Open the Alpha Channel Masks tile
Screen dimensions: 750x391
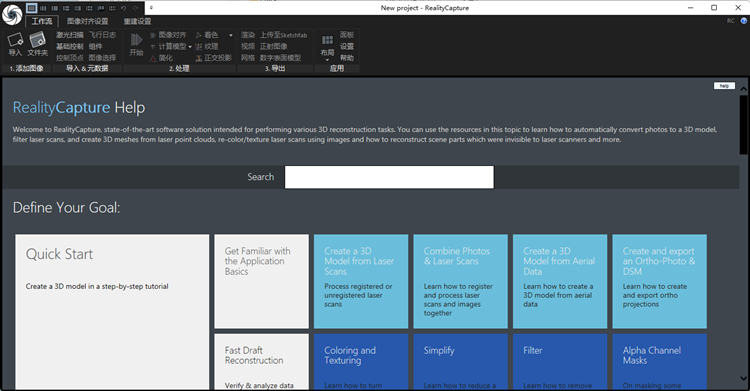[x=659, y=362]
